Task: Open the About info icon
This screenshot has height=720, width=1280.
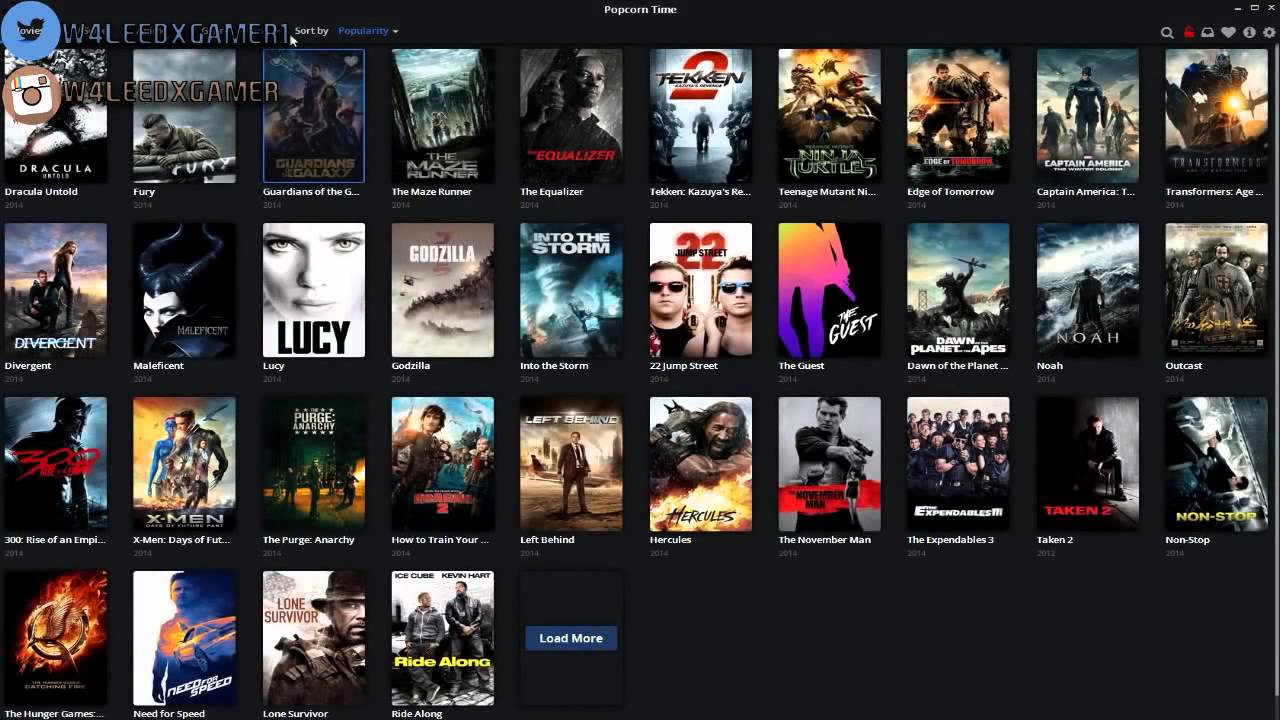Action: (1249, 32)
